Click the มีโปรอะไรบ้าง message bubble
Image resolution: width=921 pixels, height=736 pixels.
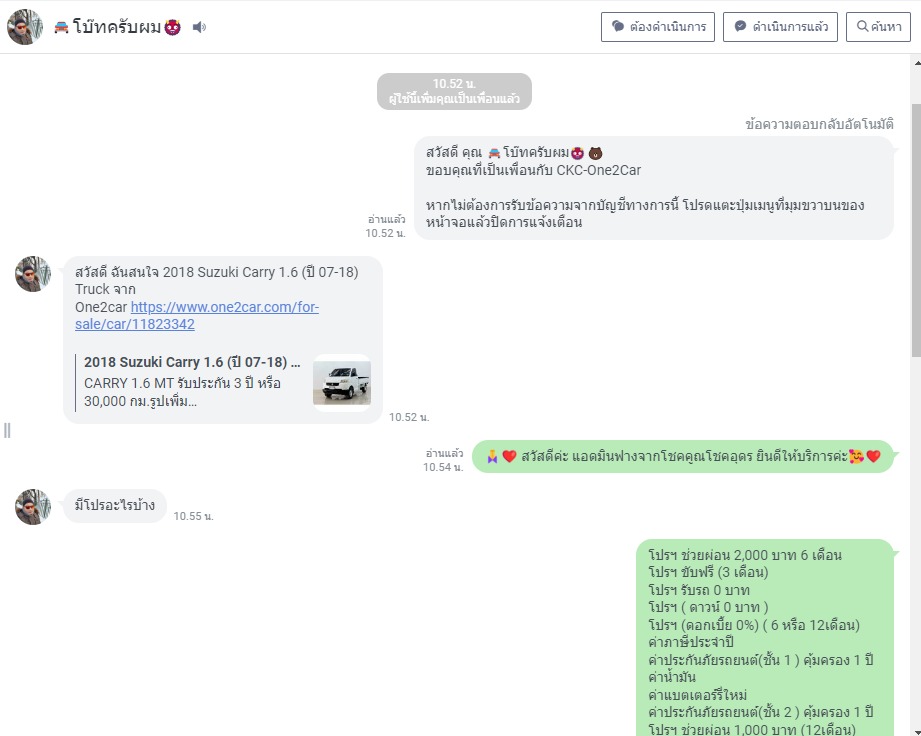click(115, 505)
